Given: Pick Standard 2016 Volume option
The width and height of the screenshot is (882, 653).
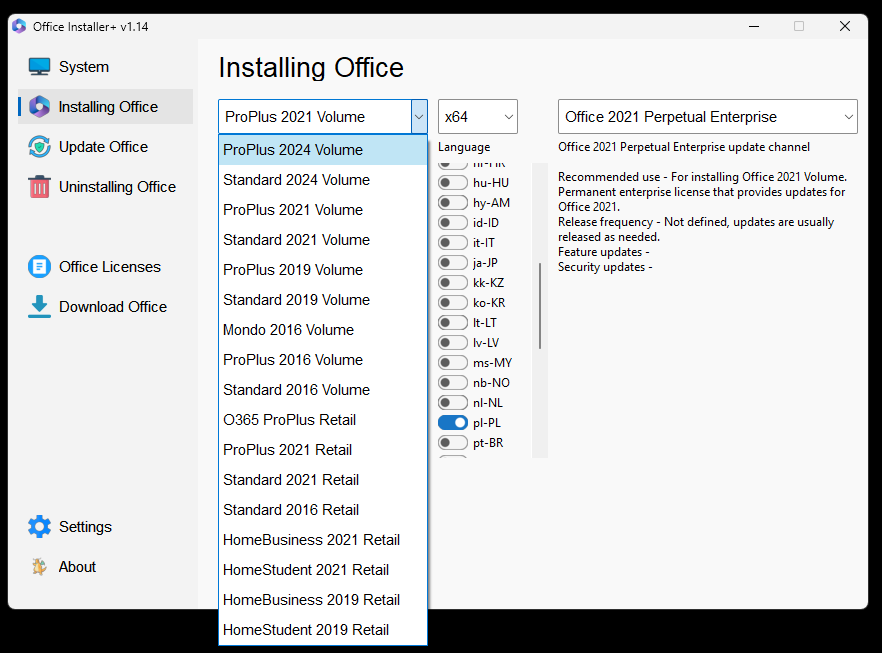Looking at the screenshot, I should [x=323, y=390].
